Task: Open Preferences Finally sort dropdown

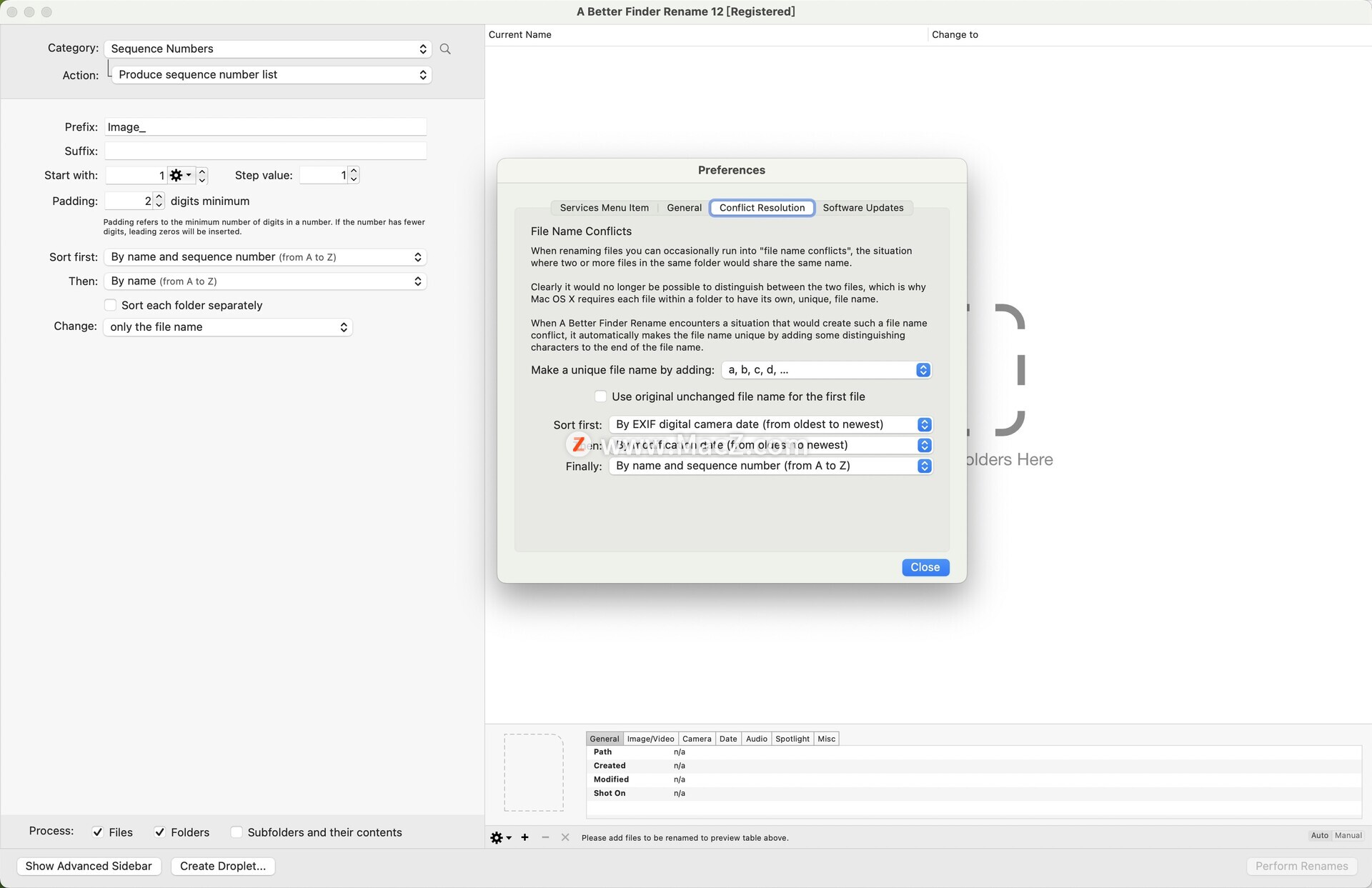Action: click(x=770, y=466)
